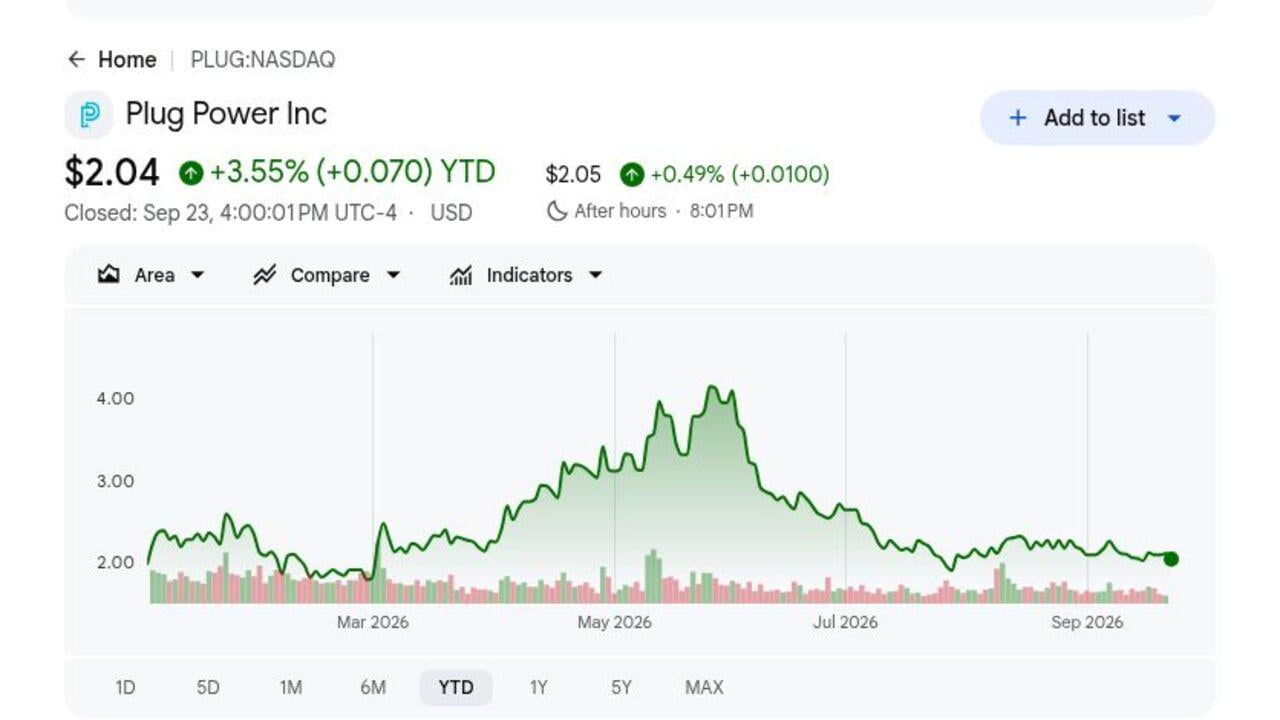Open the Add to list dropdown caret
Image resolution: width=1280 pixels, height=720 pixels.
pos(1174,118)
